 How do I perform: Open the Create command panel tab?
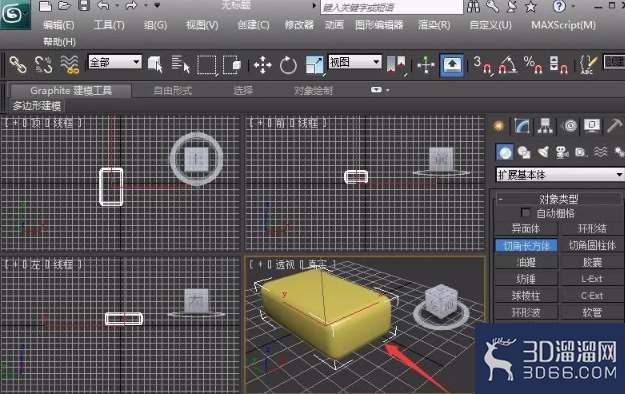[499, 126]
